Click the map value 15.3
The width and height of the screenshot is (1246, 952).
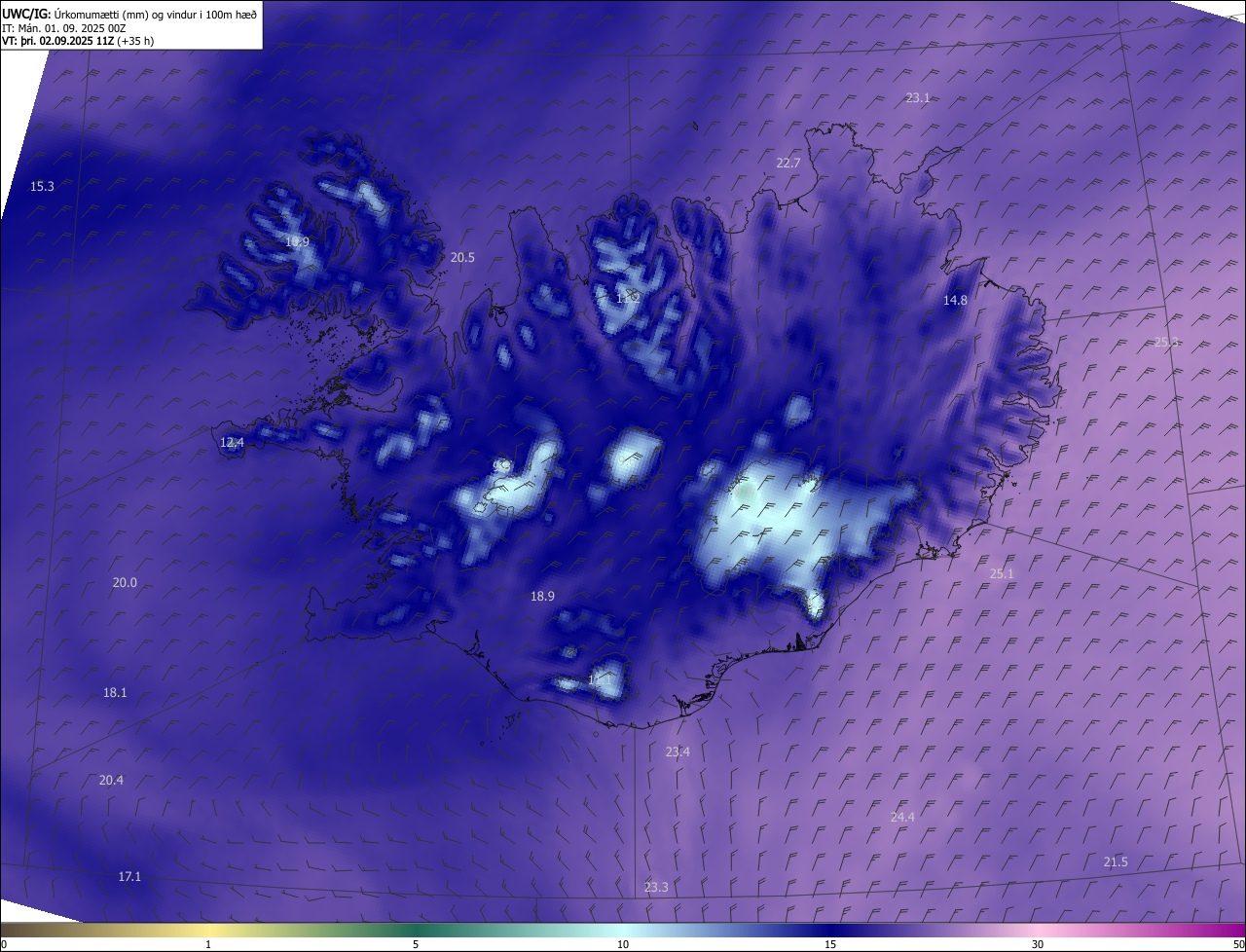[x=42, y=186]
